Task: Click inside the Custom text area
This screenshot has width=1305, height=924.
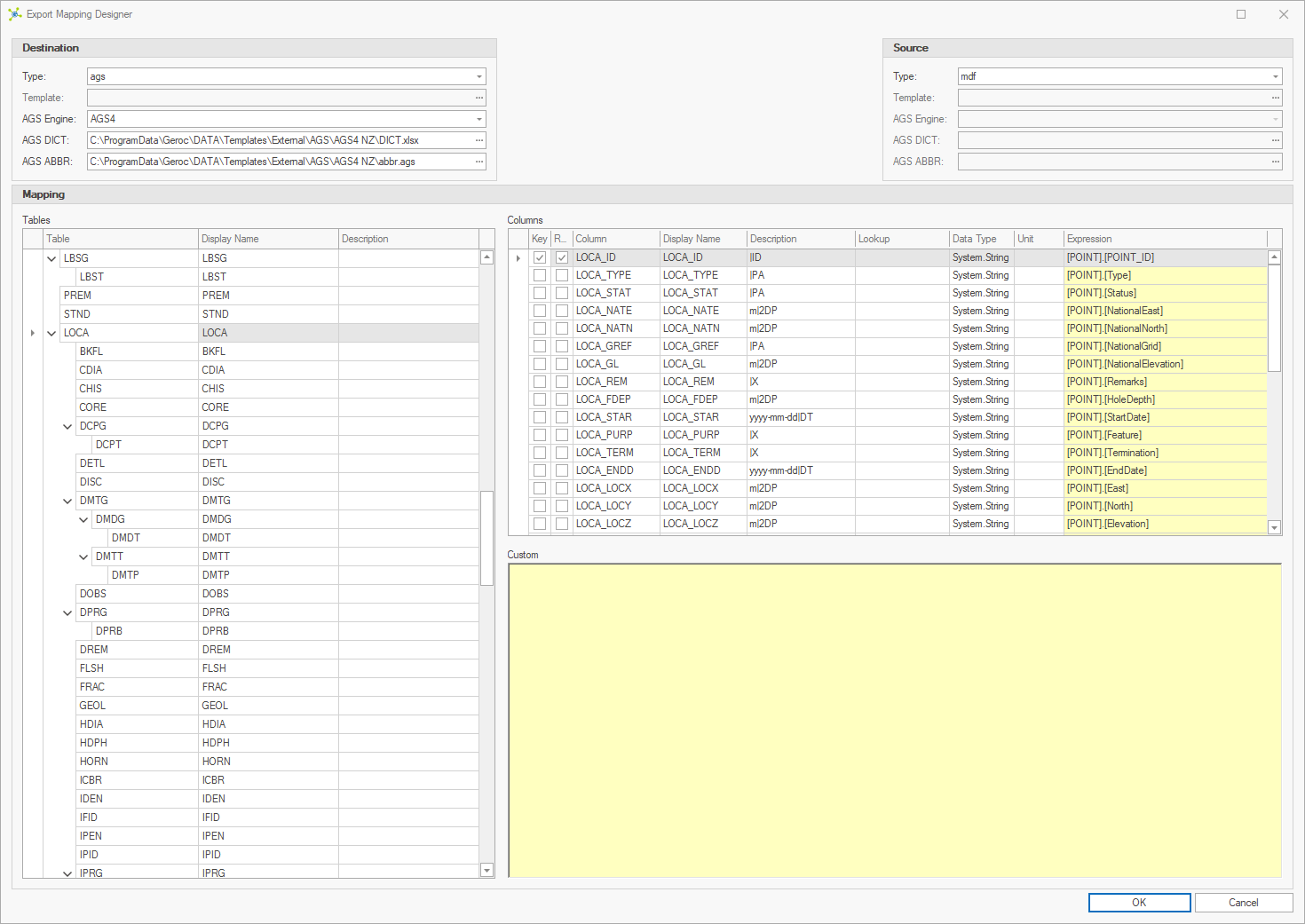Action: point(895,721)
